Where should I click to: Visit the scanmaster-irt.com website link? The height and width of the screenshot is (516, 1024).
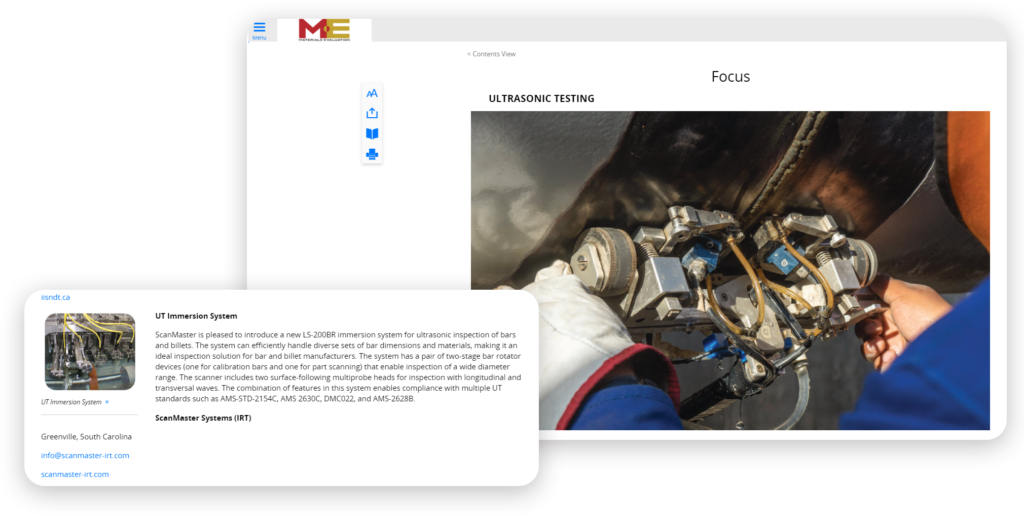pyautogui.click(x=75, y=474)
